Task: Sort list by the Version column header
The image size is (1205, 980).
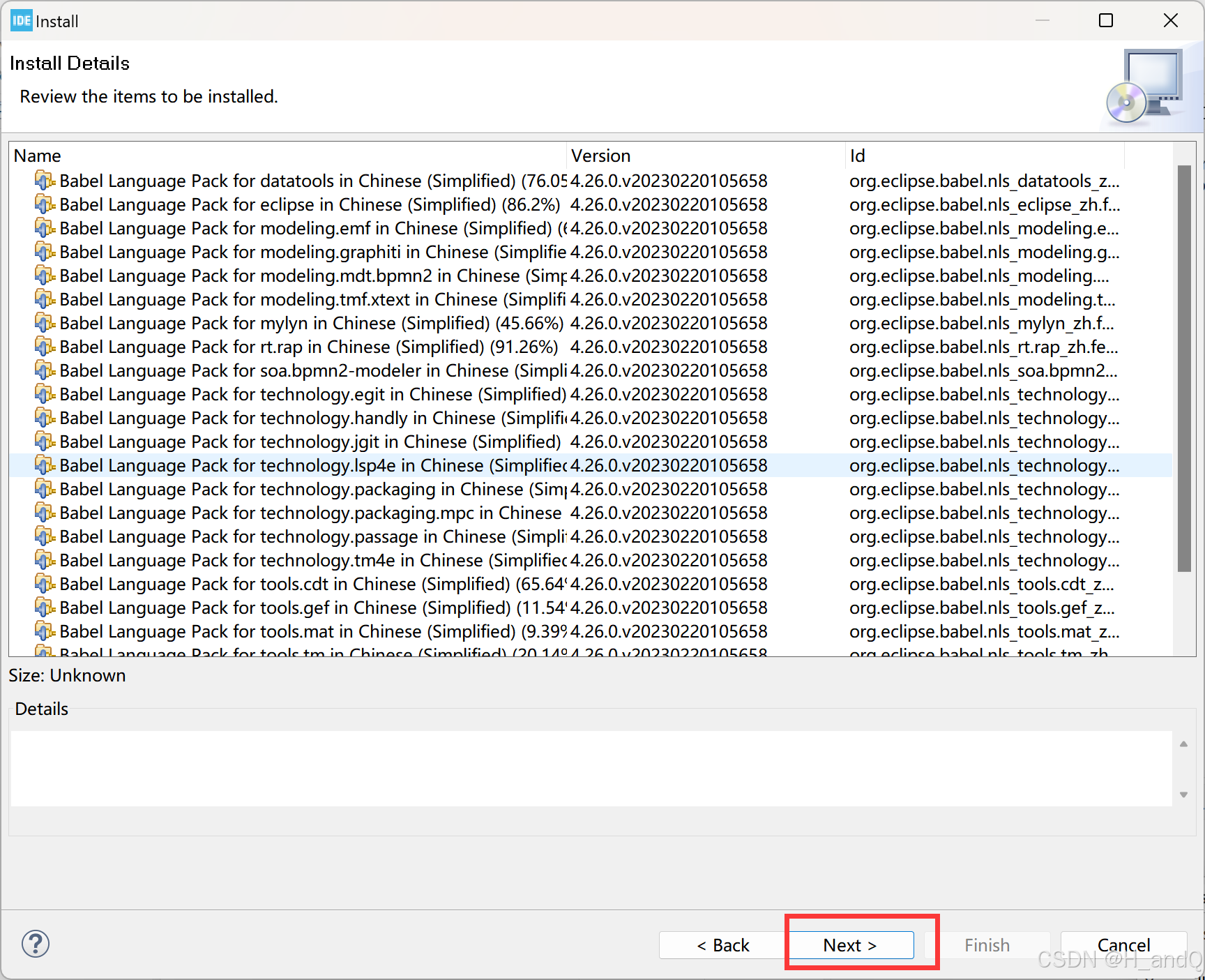Action: [706, 156]
